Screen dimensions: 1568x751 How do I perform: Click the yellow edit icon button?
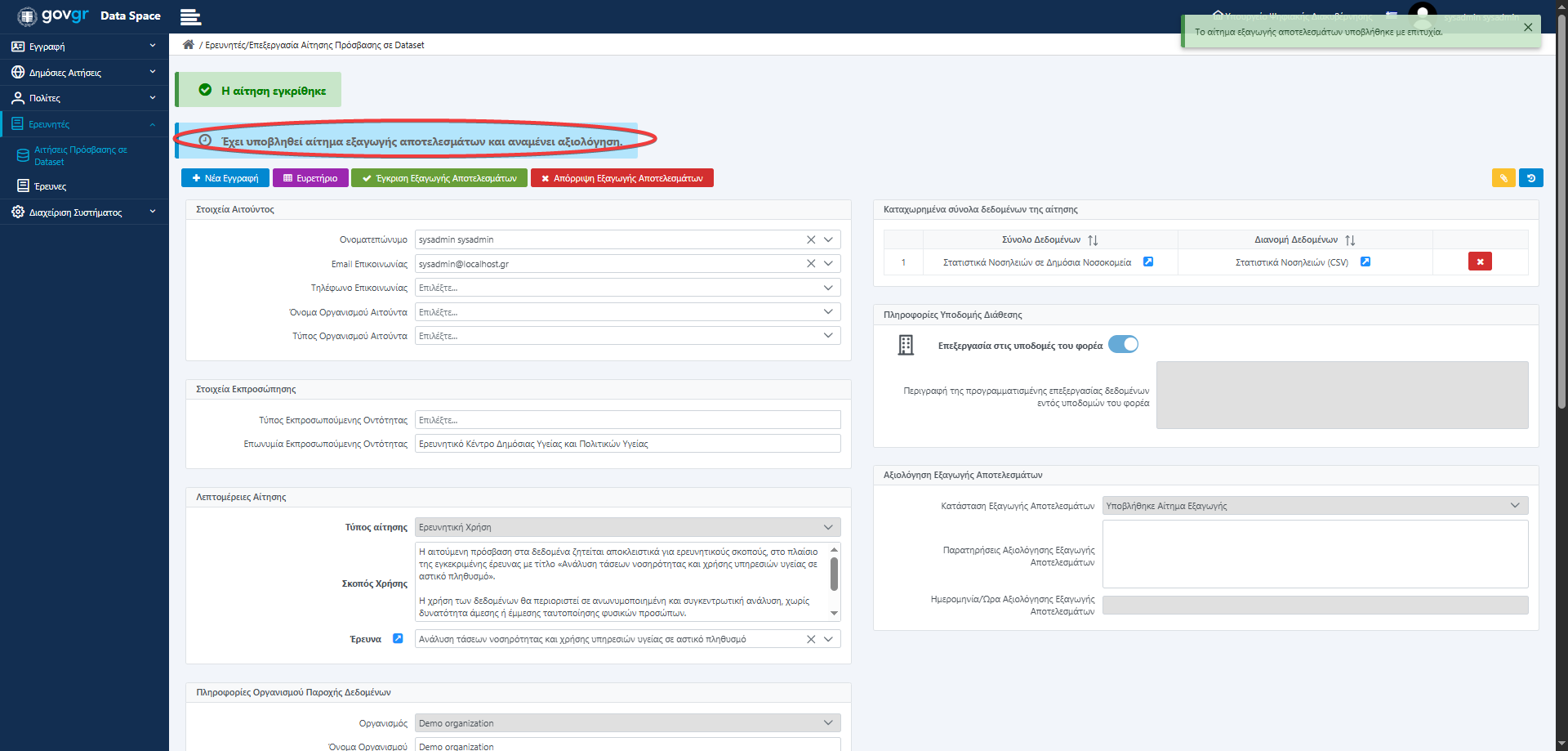tap(1503, 178)
